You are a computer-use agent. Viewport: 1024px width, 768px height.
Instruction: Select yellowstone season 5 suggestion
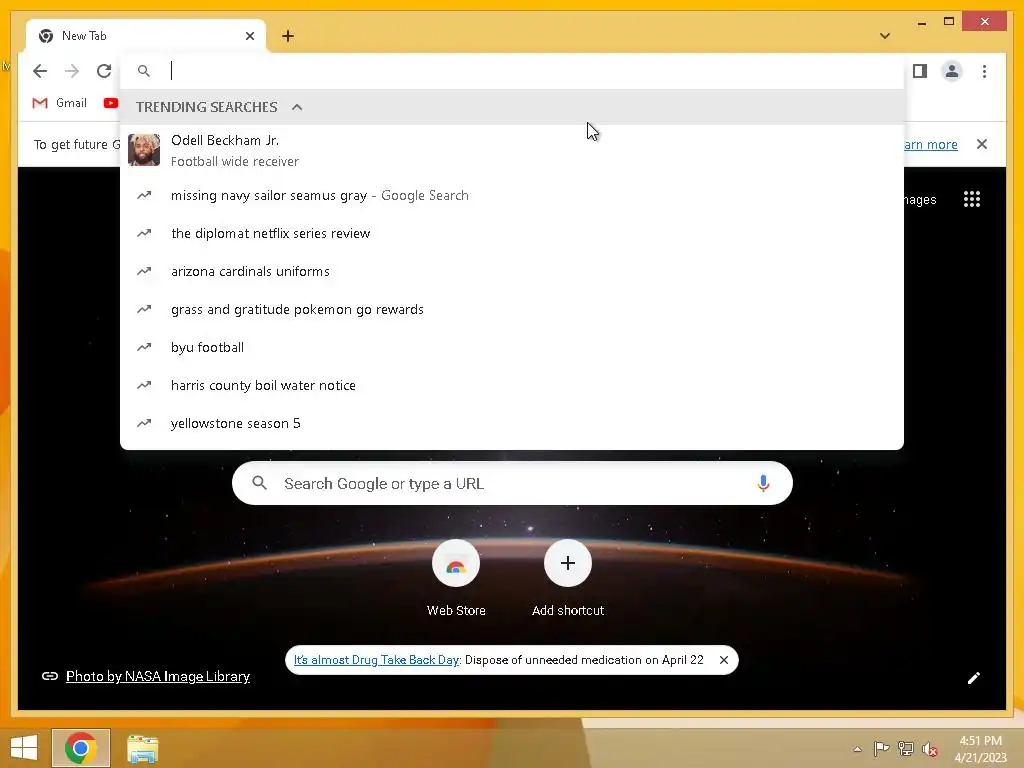point(512,423)
